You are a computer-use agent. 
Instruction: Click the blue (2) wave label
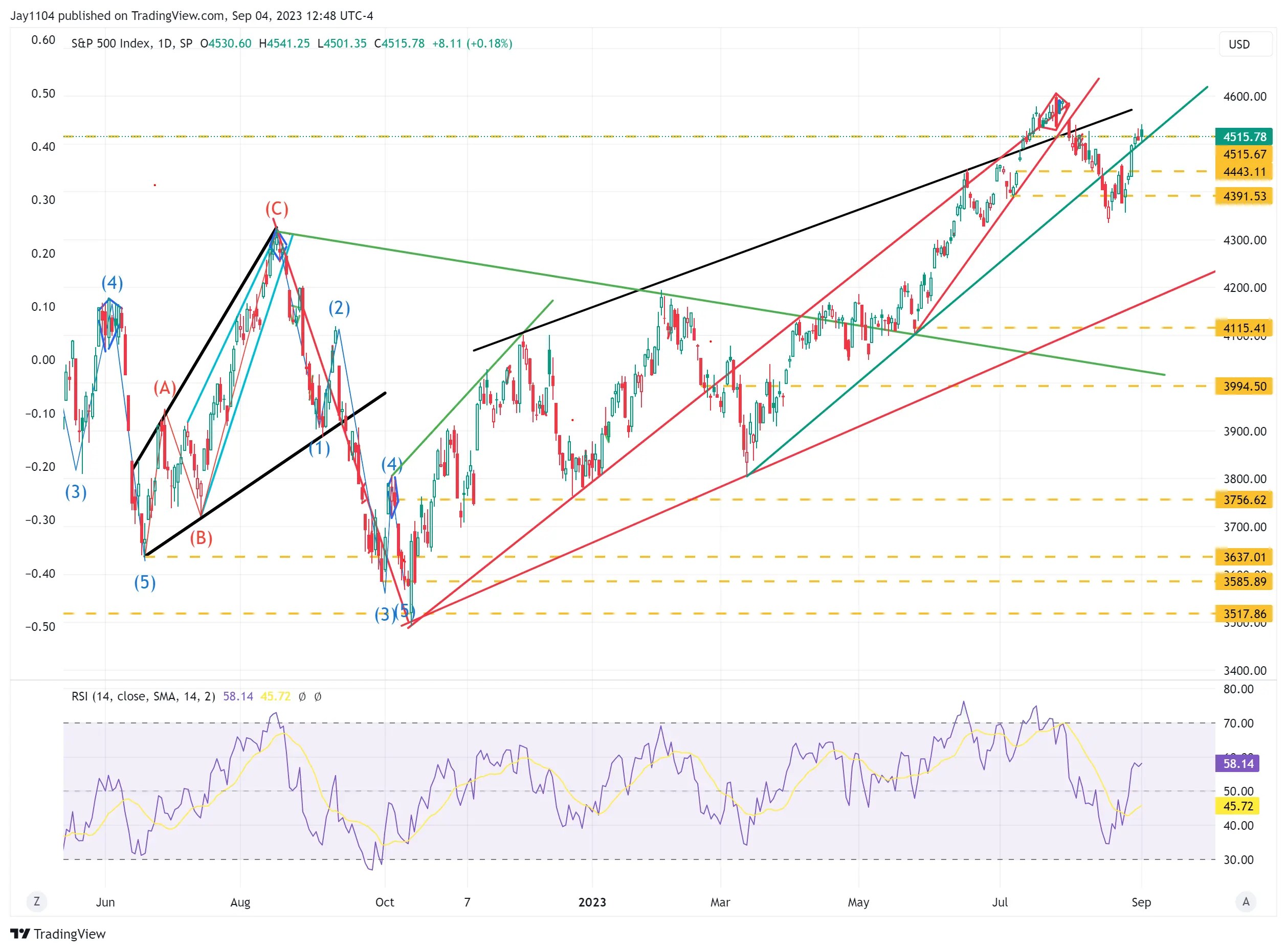tap(339, 308)
